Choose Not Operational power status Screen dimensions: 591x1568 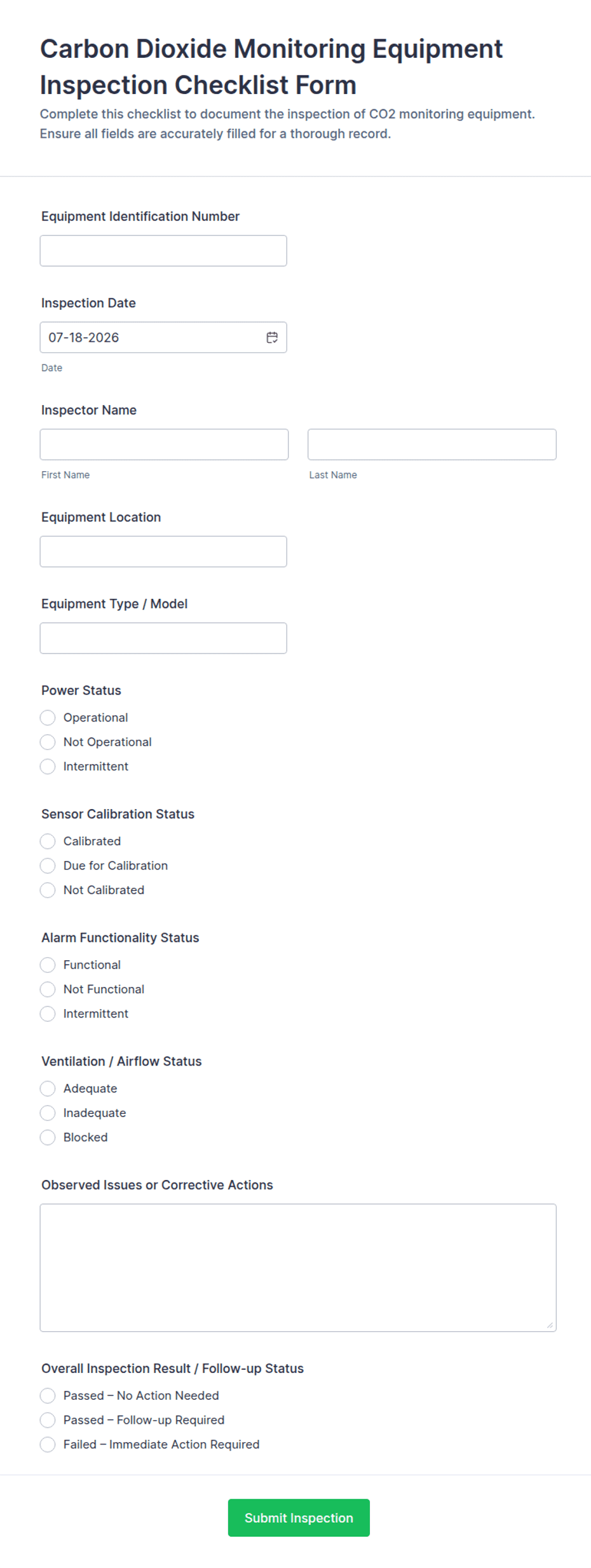(x=48, y=742)
